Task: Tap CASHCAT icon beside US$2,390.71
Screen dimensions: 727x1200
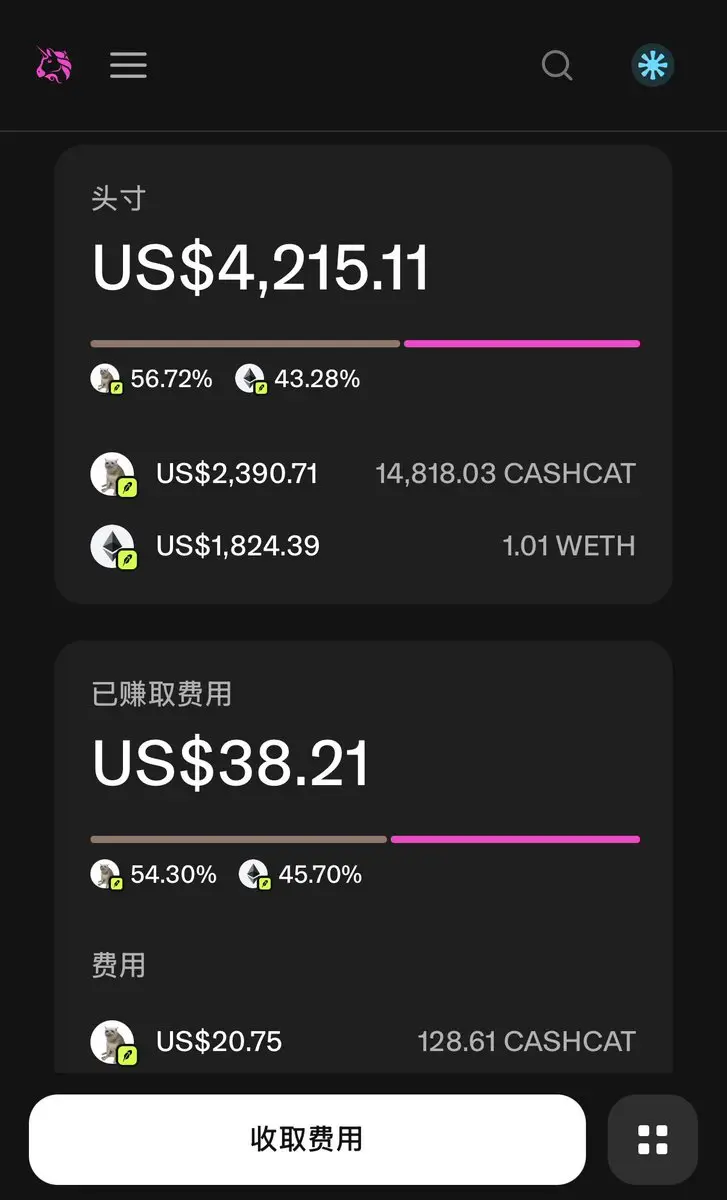Action: coord(113,474)
